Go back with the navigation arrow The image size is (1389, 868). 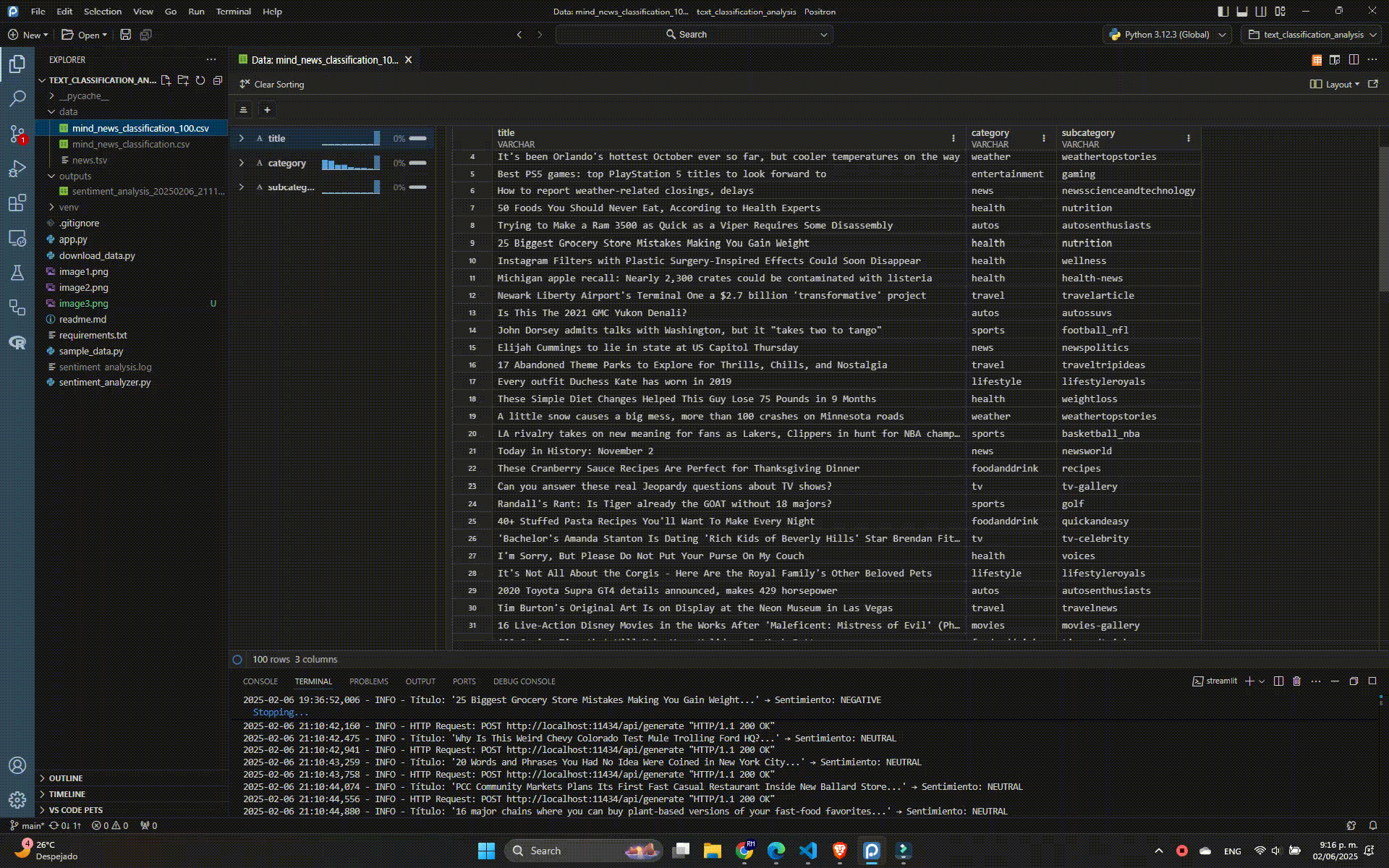click(x=519, y=35)
